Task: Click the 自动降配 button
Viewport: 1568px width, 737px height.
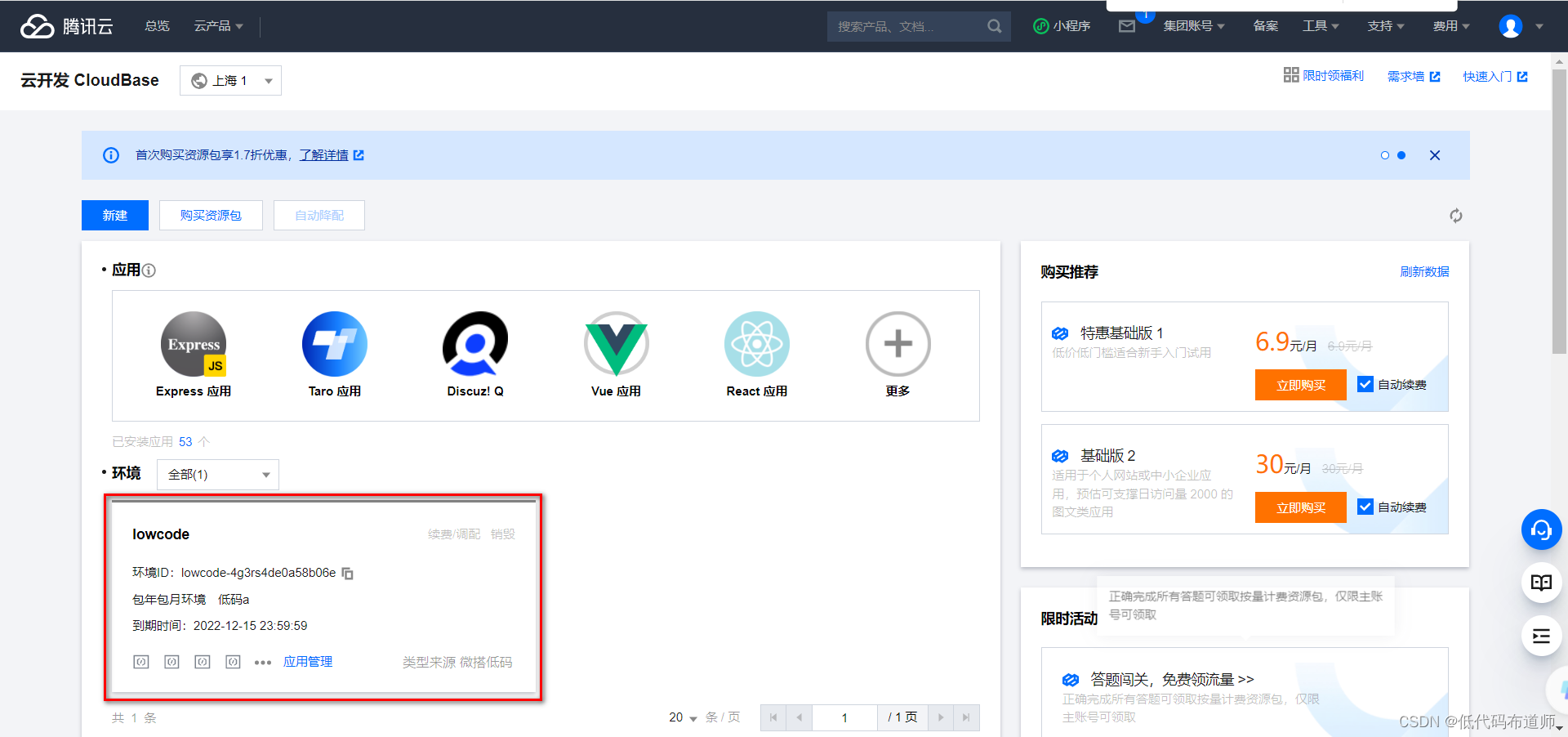Action: point(319,215)
